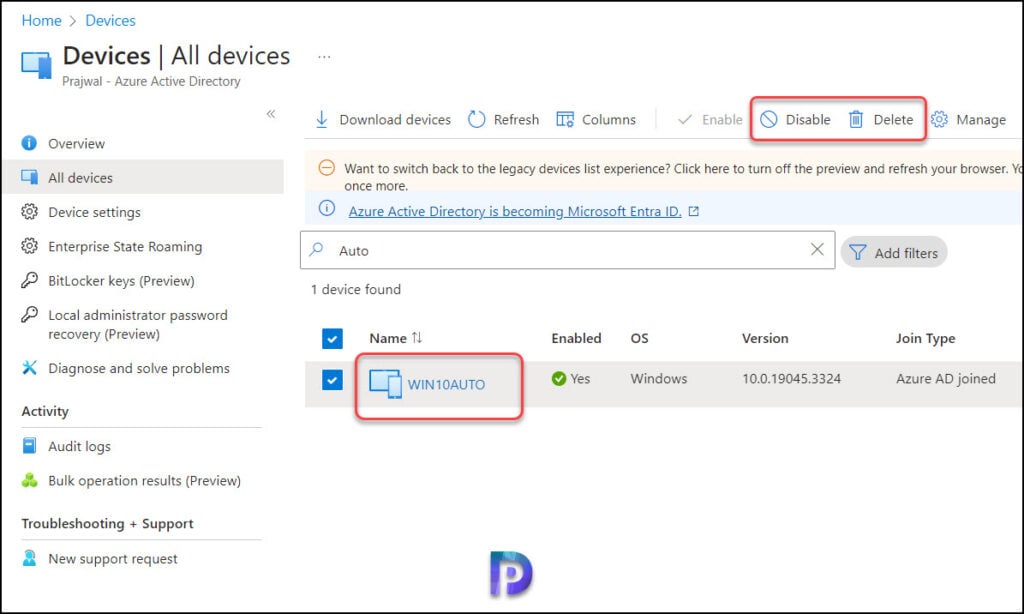Toggle the select-all devices checkbox
The image size is (1024, 614).
[332, 338]
